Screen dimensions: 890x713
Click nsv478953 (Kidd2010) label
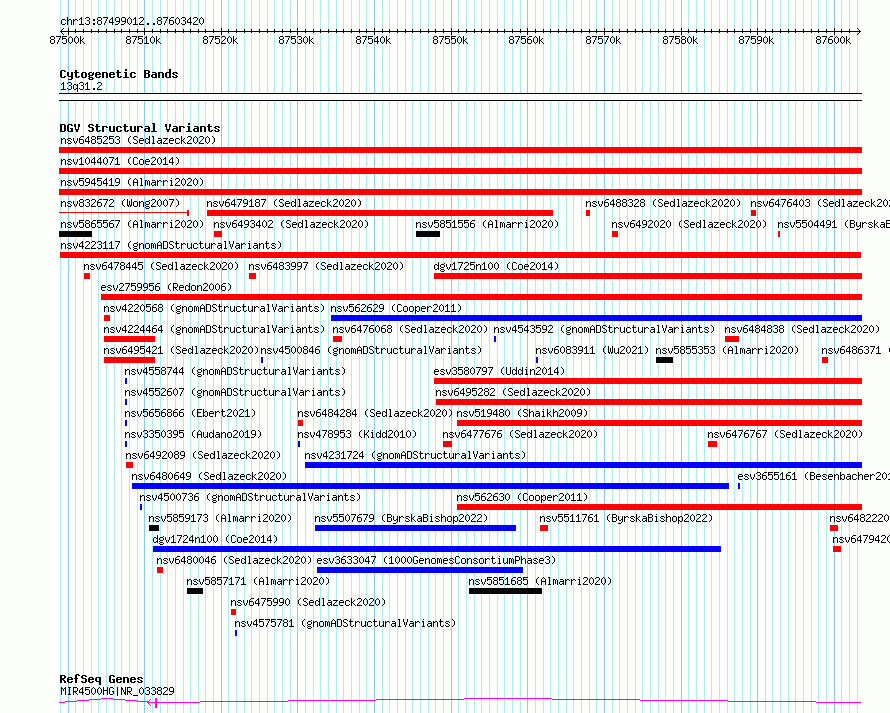point(357,434)
